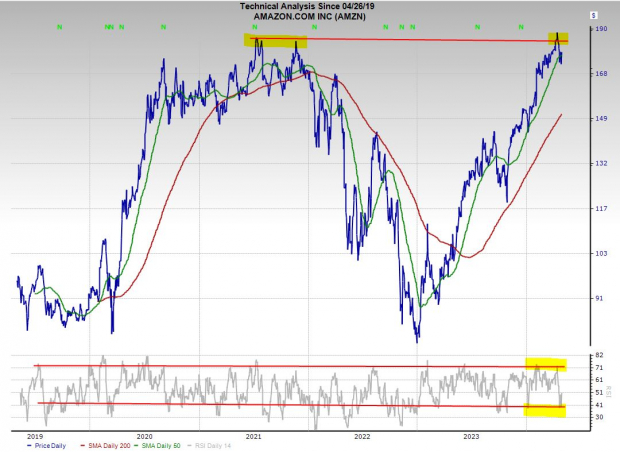The width and height of the screenshot is (620, 452).
Task: Select the lower yellow RSI highlight box
Action: [546, 409]
